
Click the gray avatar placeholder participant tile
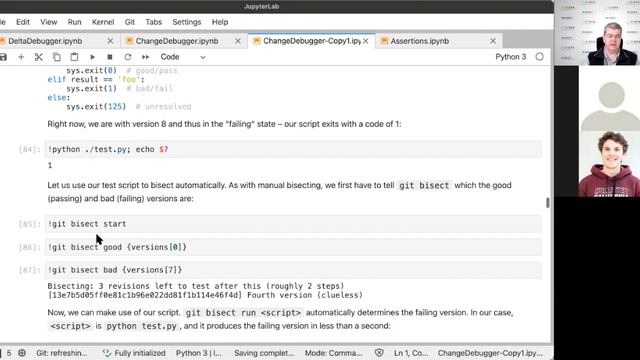609,98
